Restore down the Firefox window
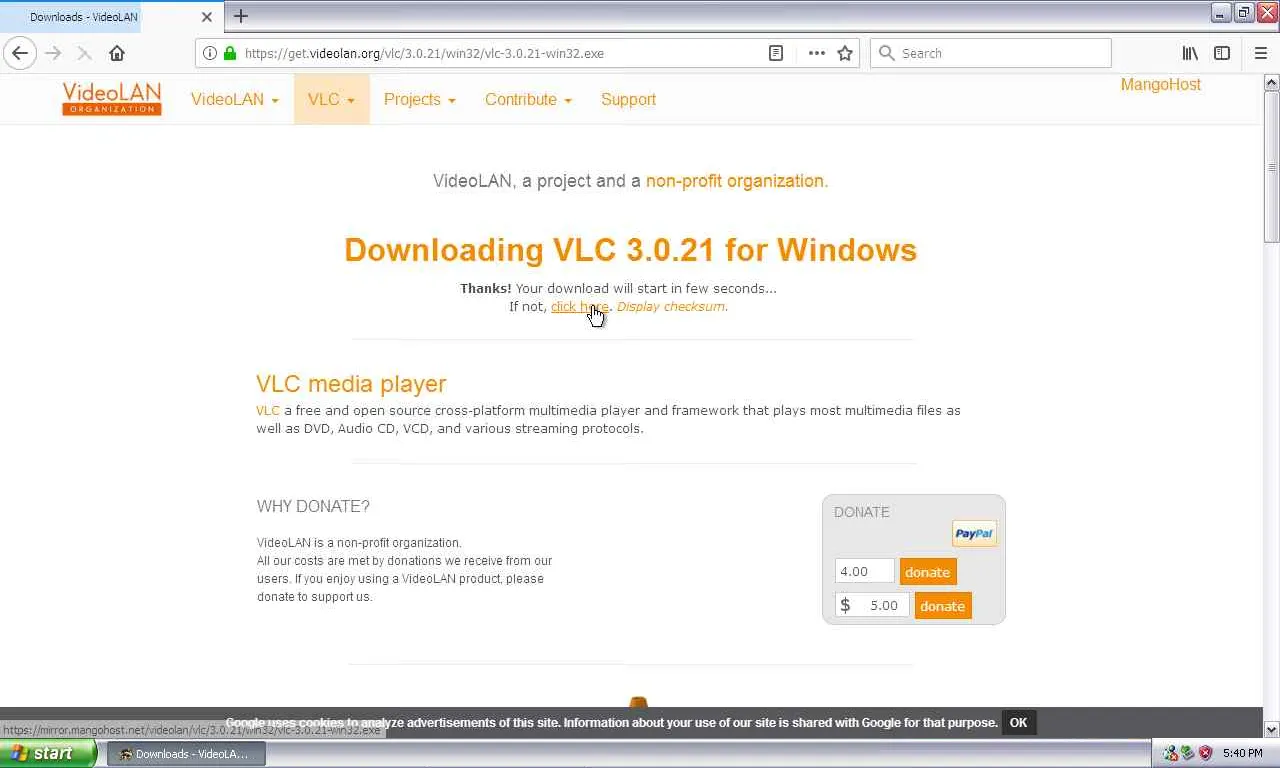This screenshot has width=1280, height=768. click(1244, 13)
